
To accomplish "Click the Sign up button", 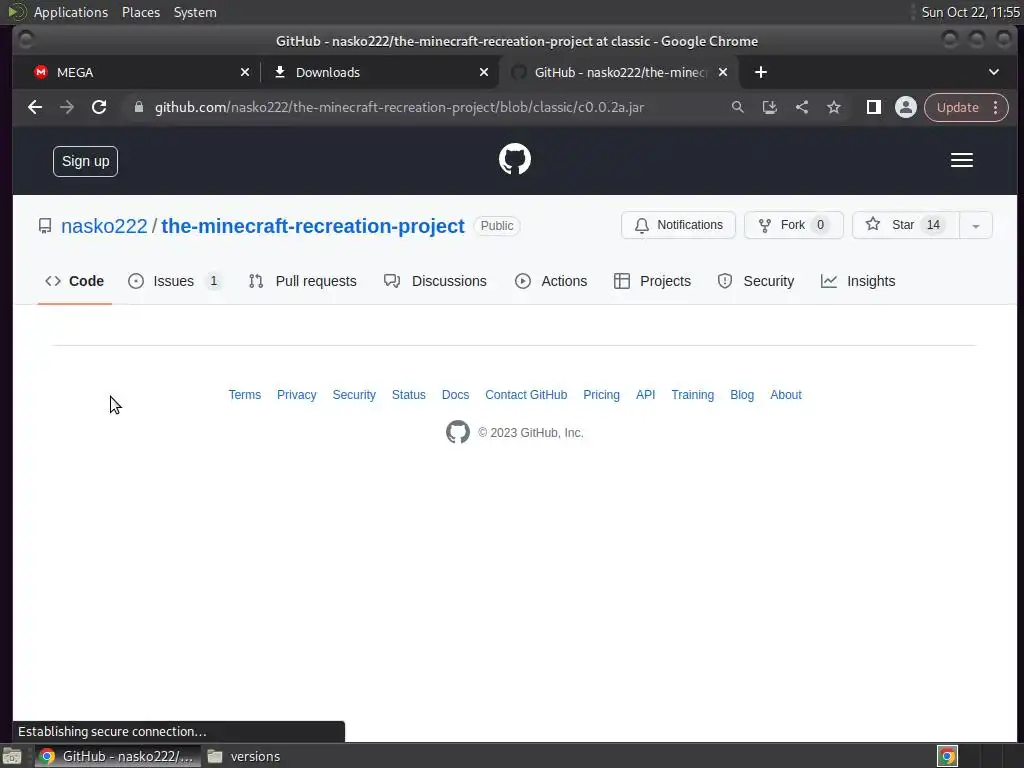I will pos(86,161).
